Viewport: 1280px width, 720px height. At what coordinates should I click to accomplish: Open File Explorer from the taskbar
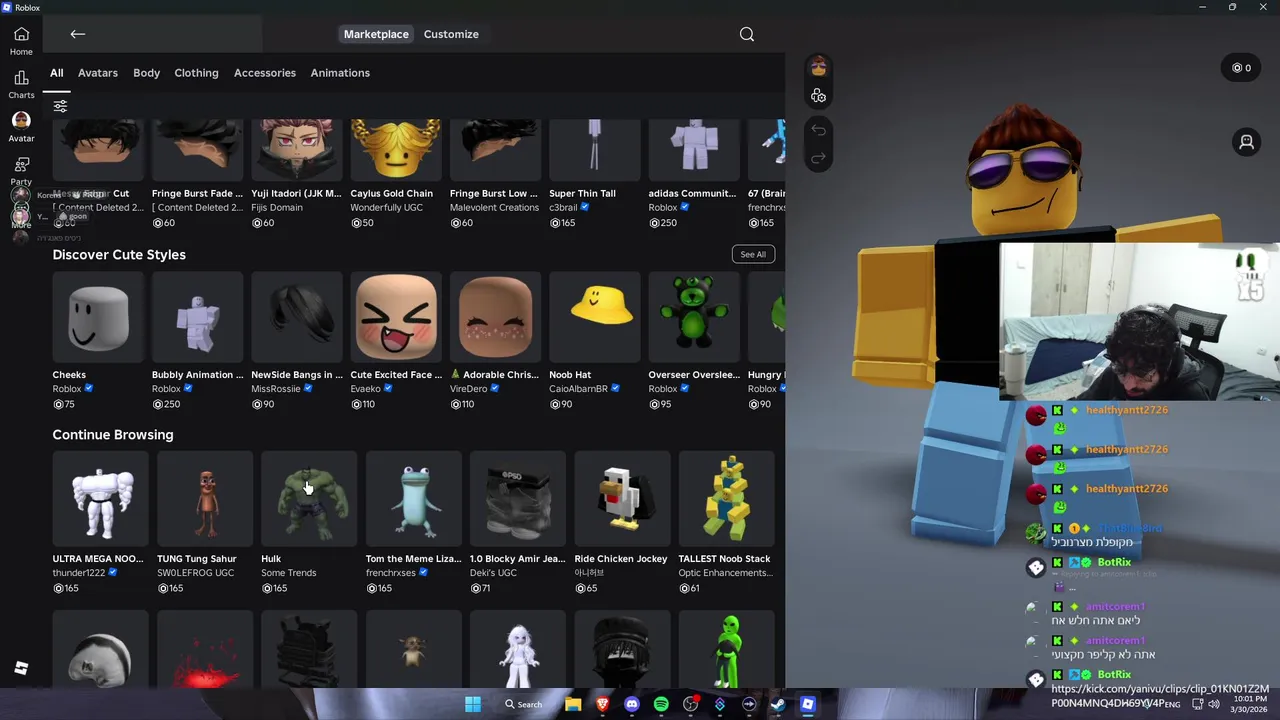[573, 704]
